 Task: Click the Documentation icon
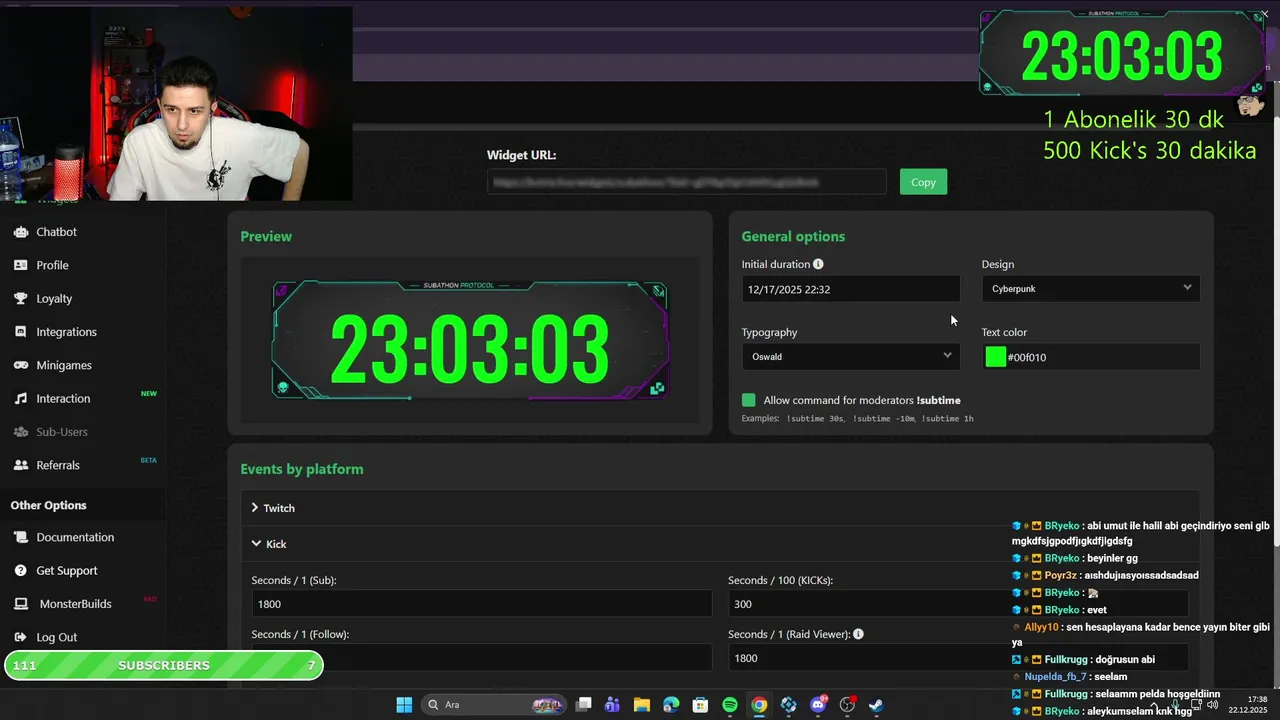[20, 537]
